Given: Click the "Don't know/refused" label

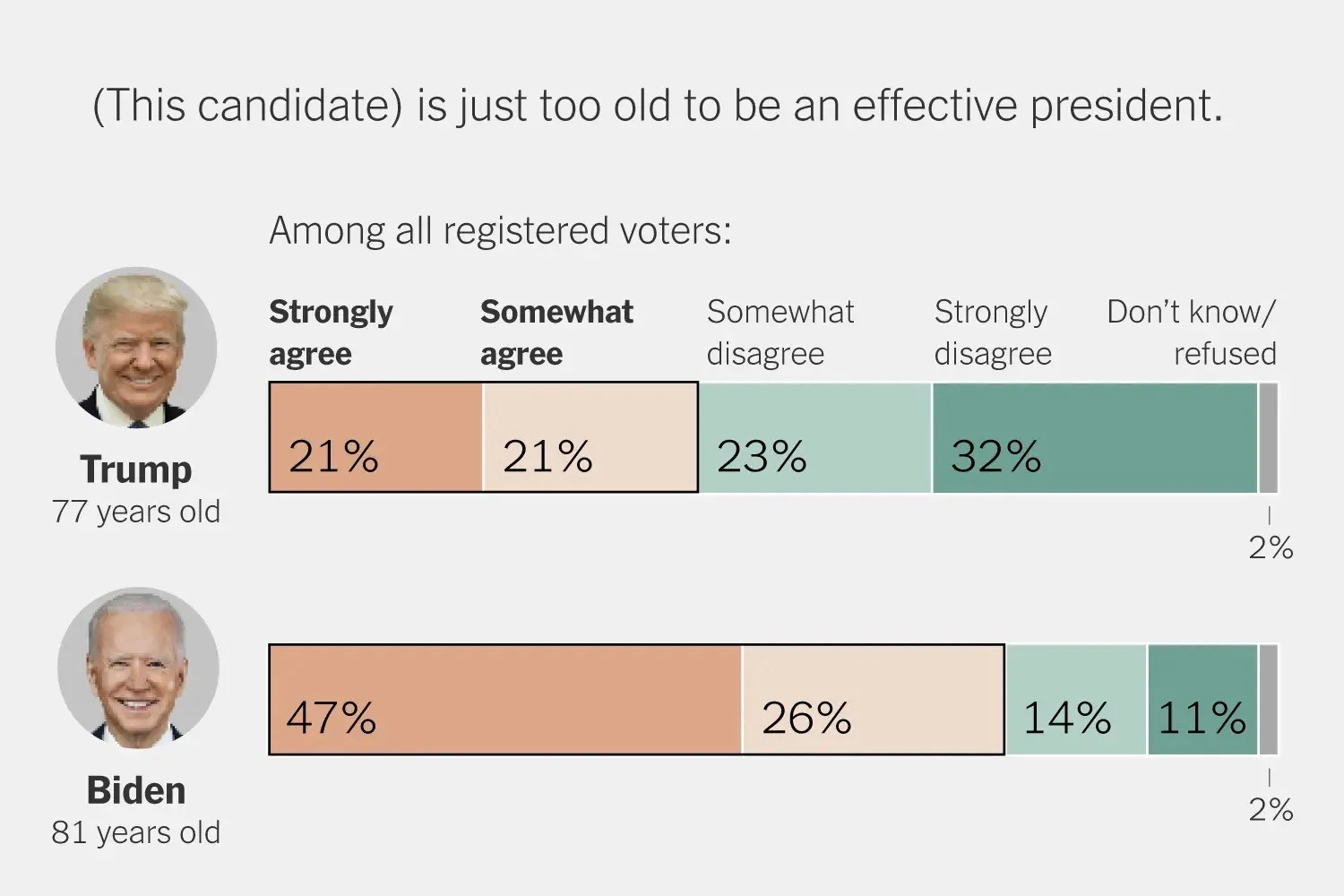Looking at the screenshot, I should pyautogui.click(x=1192, y=332).
